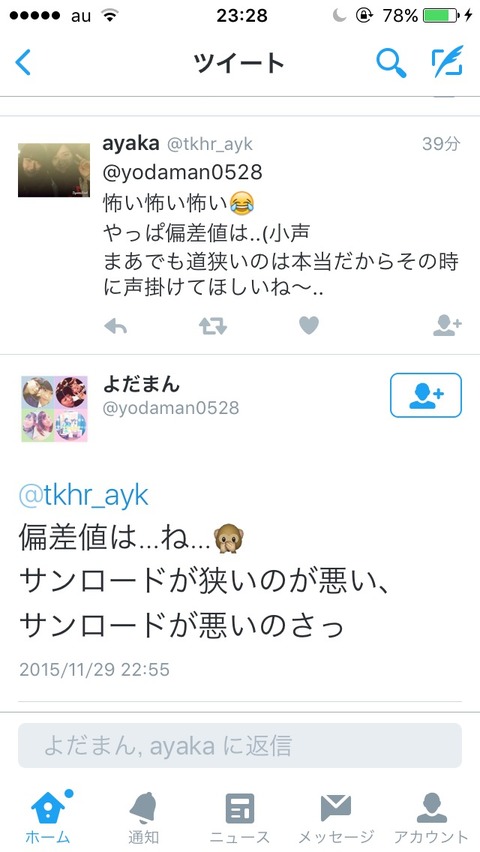480x852 pixels.
Task: Open the 通知 notifications tab
Action: (x=144, y=817)
